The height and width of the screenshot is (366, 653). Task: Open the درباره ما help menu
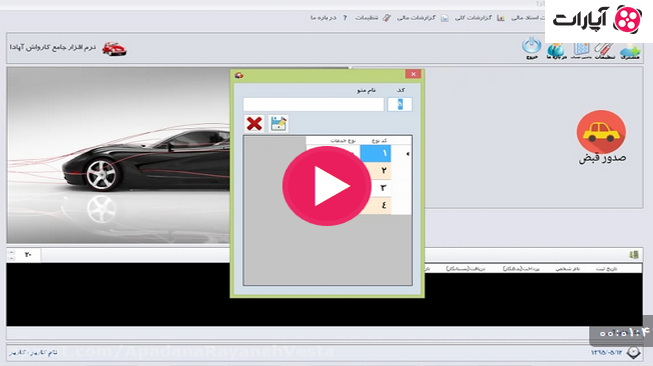tap(328, 17)
